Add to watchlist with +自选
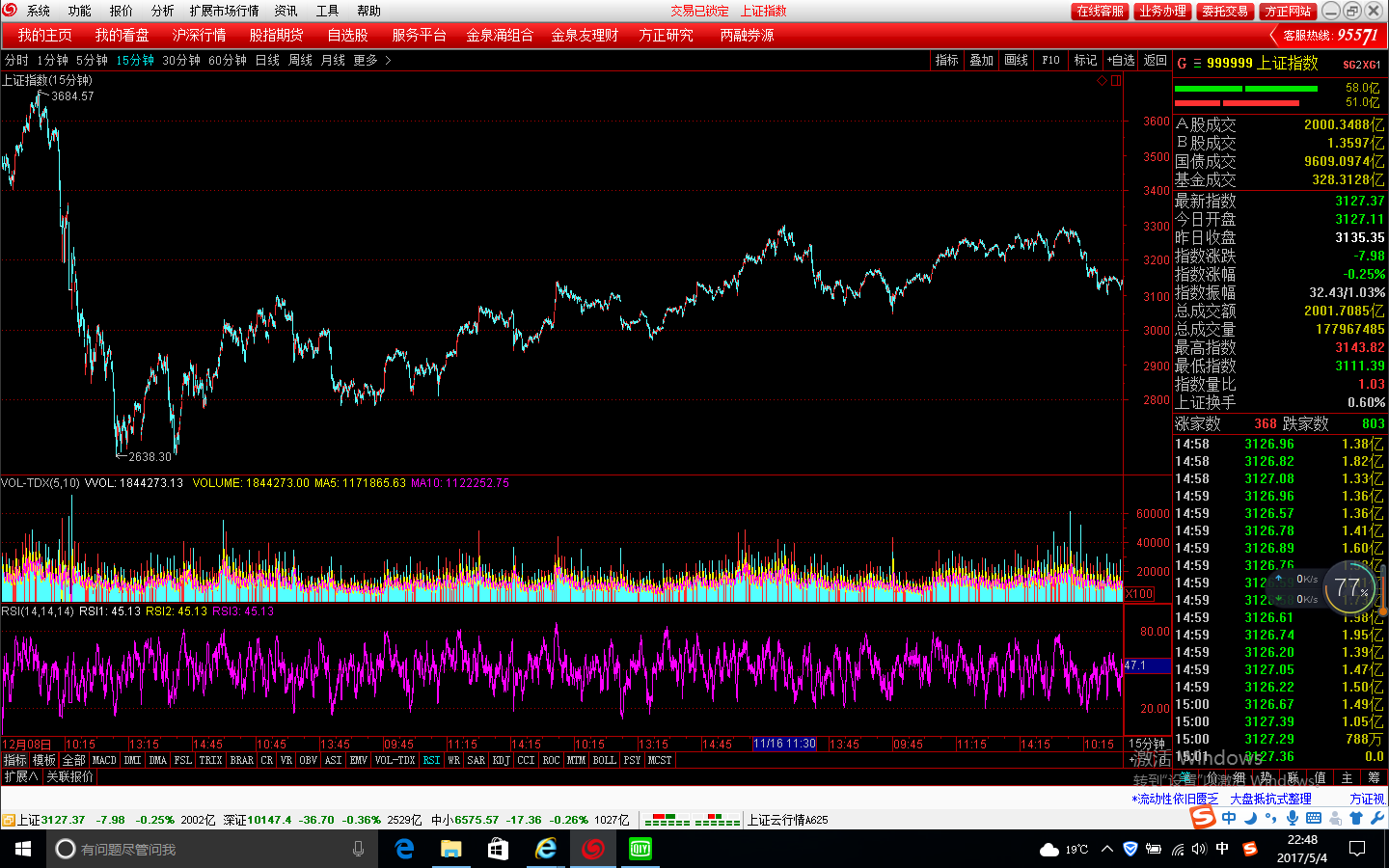 1121,60
